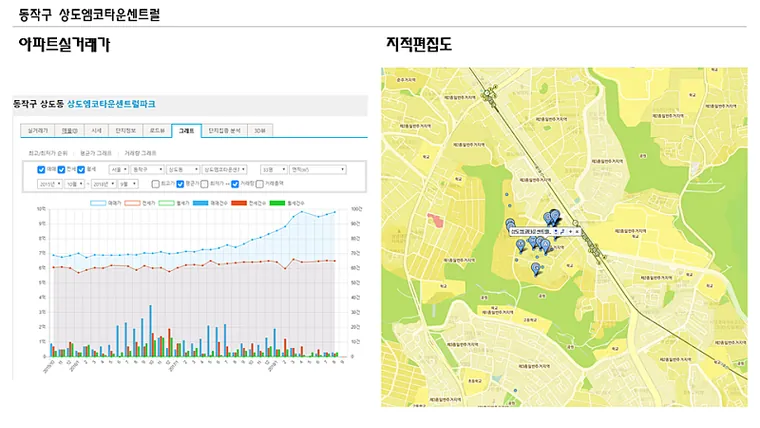Switch to the 3D뷰 tab
This screenshot has height=428, width=760.
[x=260, y=131]
